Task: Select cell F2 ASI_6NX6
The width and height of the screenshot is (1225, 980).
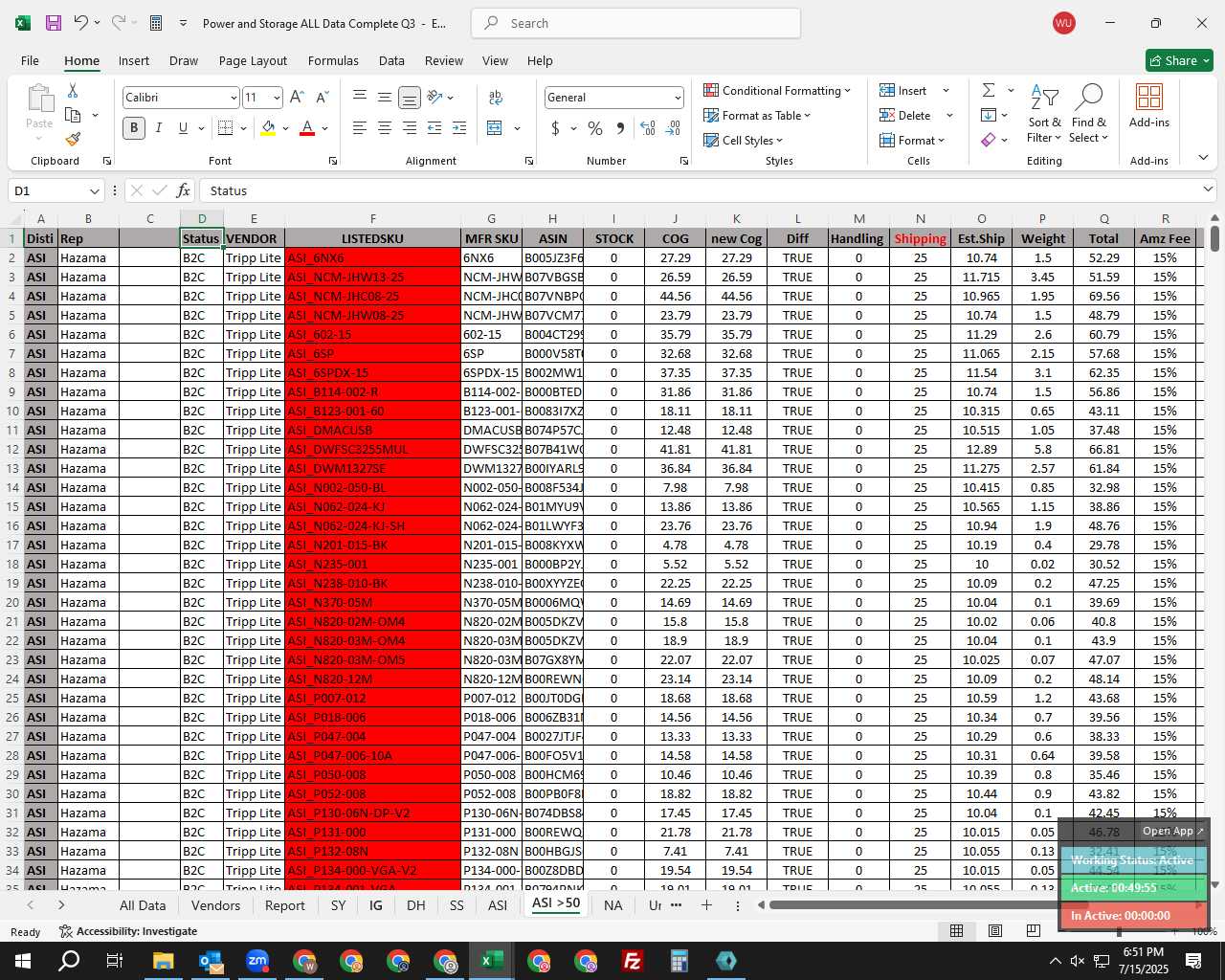Action: (x=372, y=257)
